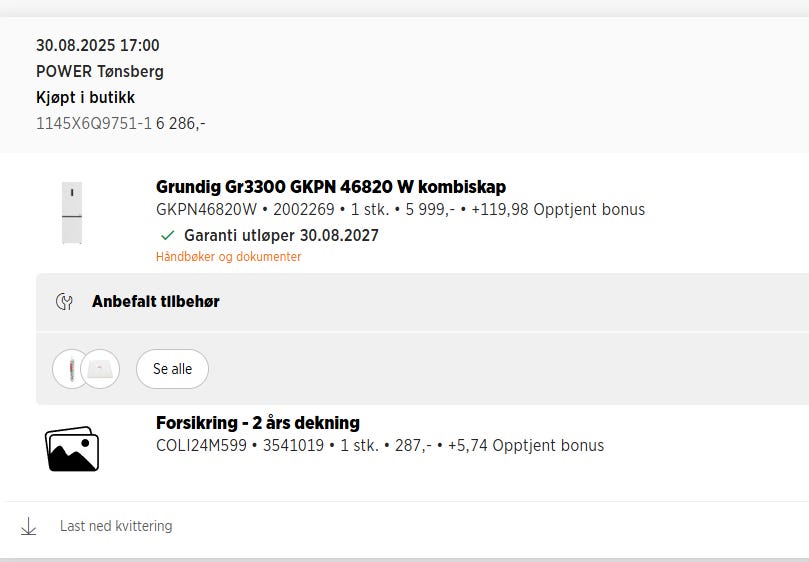Click the placeholder image icon for Forsikring

[72, 448]
